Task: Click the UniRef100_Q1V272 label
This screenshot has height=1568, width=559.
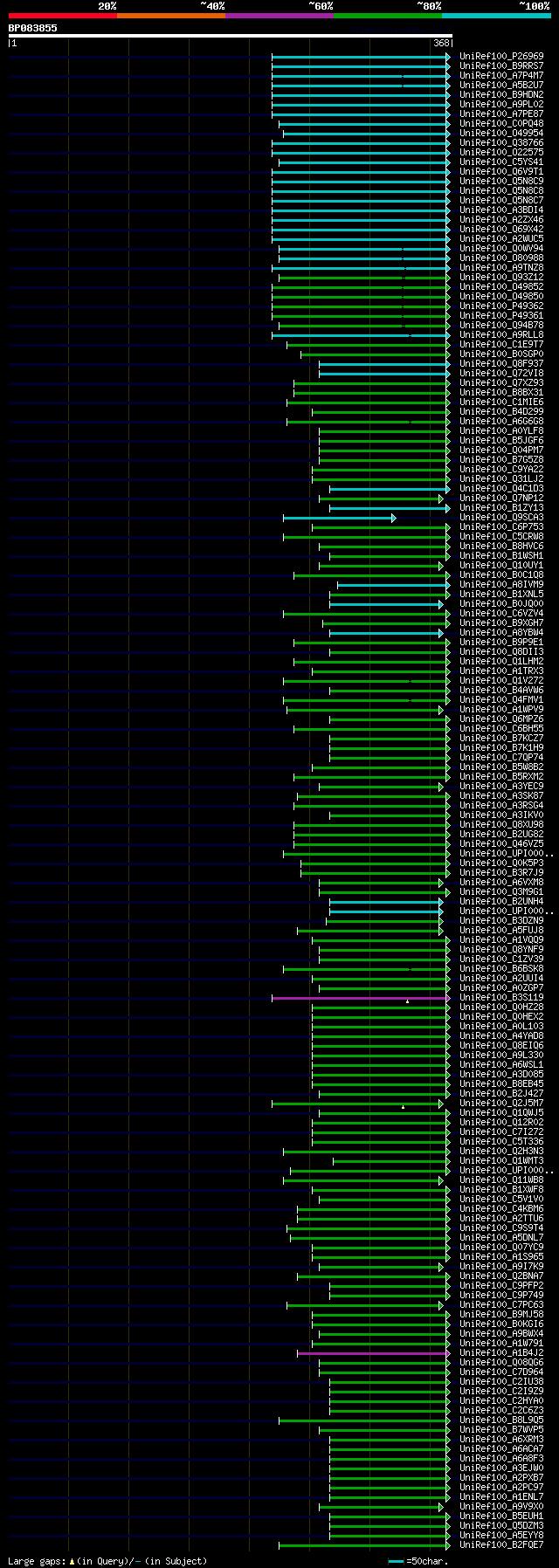Action: (x=501, y=681)
